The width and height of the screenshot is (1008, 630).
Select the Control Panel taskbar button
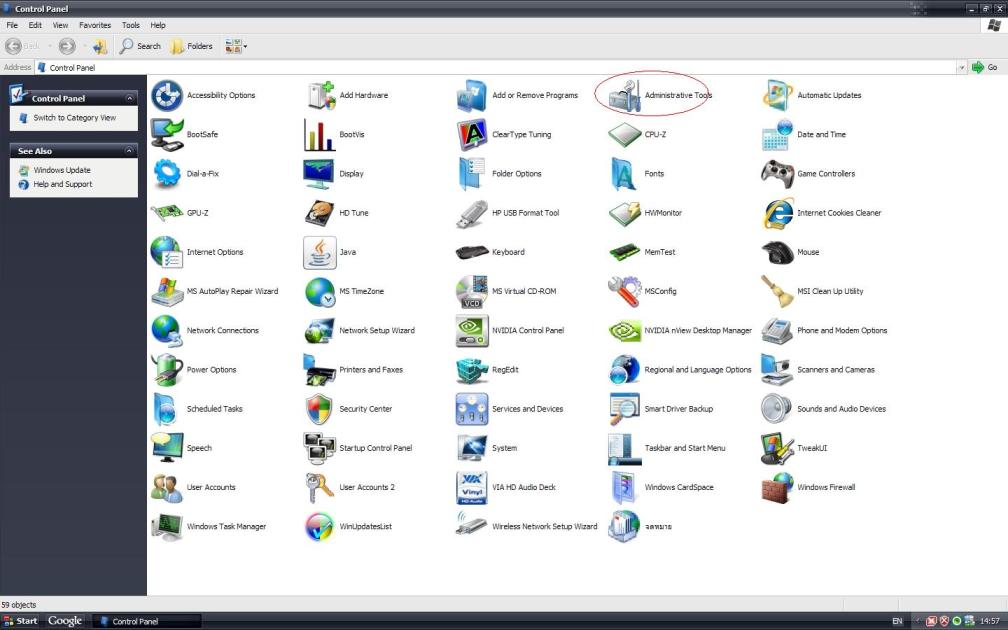point(147,621)
